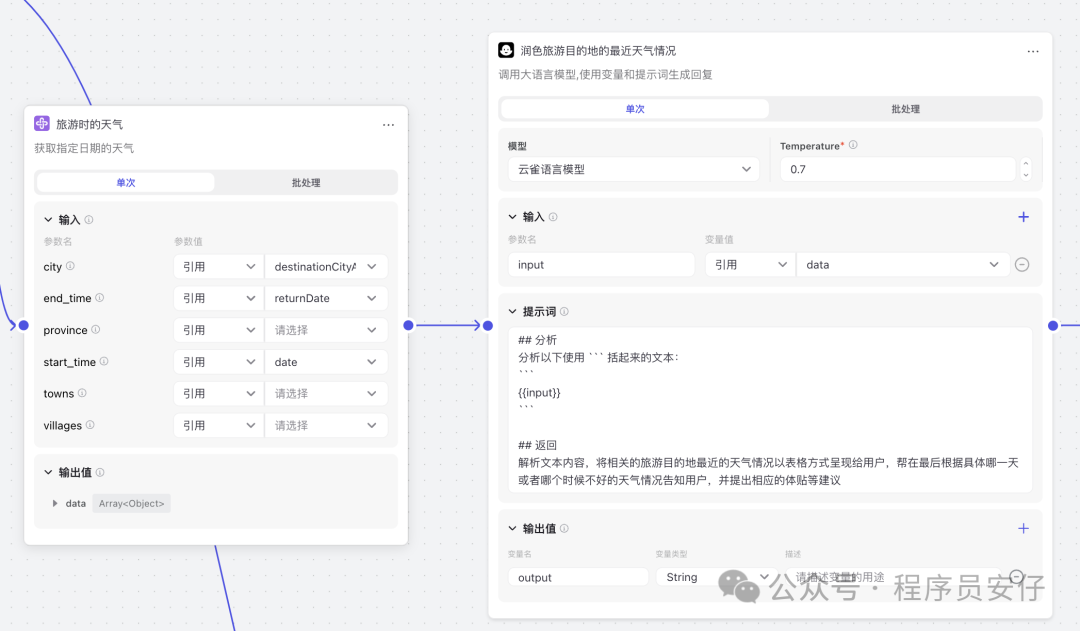Click the purple plugin icon of 旅游时的天气
This screenshot has width=1080, height=631.
click(x=42, y=123)
